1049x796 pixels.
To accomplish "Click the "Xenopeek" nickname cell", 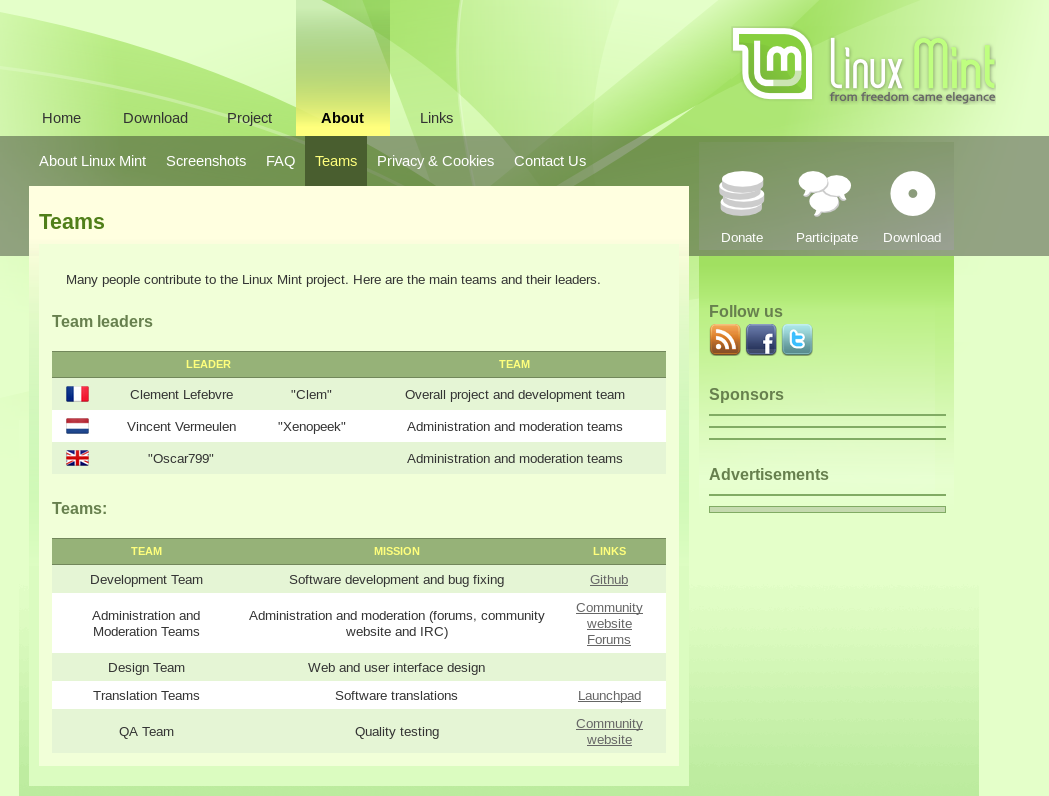I will click(311, 427).
